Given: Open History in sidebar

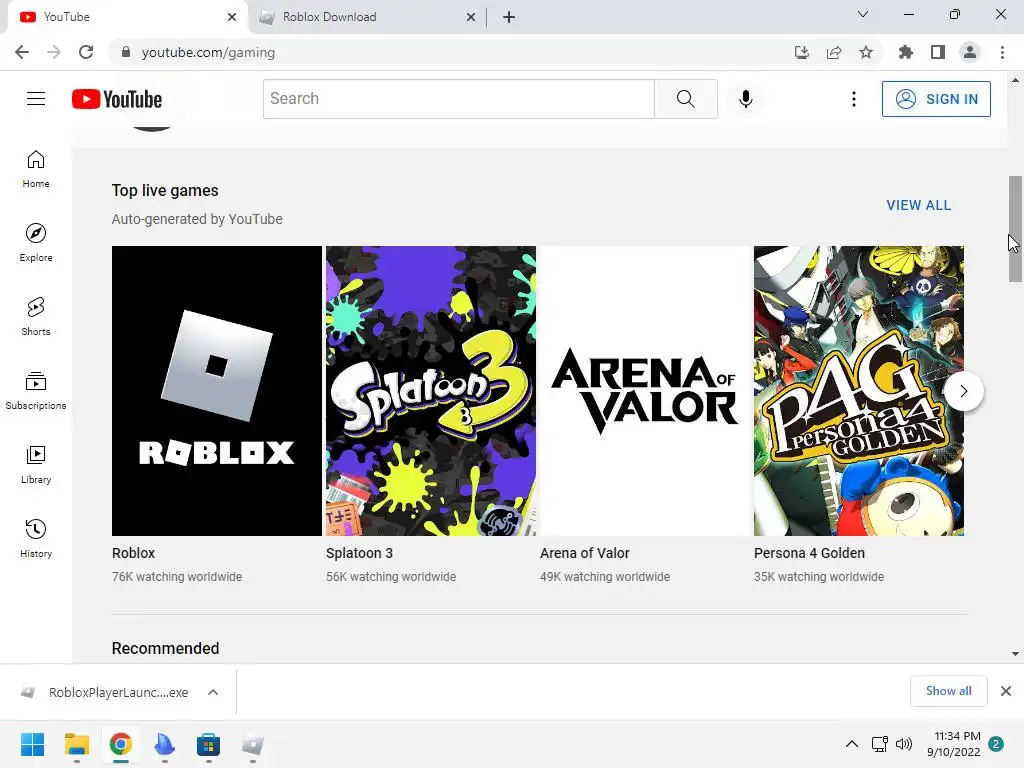Looking at the screenshot, I should 36,538.
